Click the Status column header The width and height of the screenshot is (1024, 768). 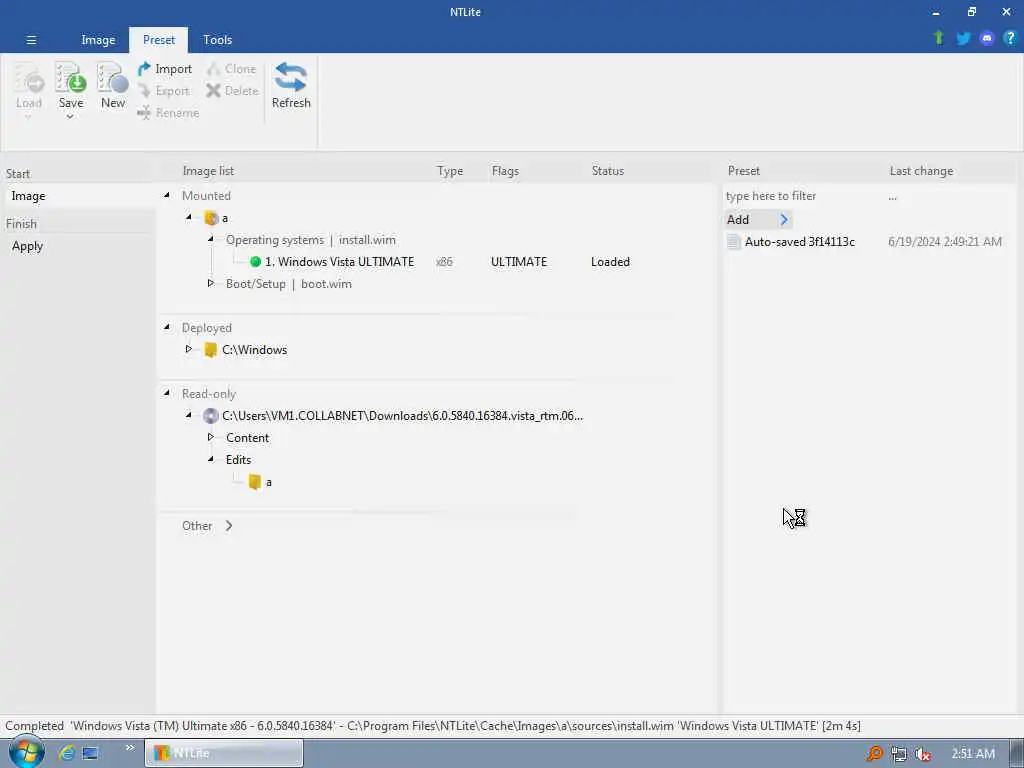tap(607, 171)
